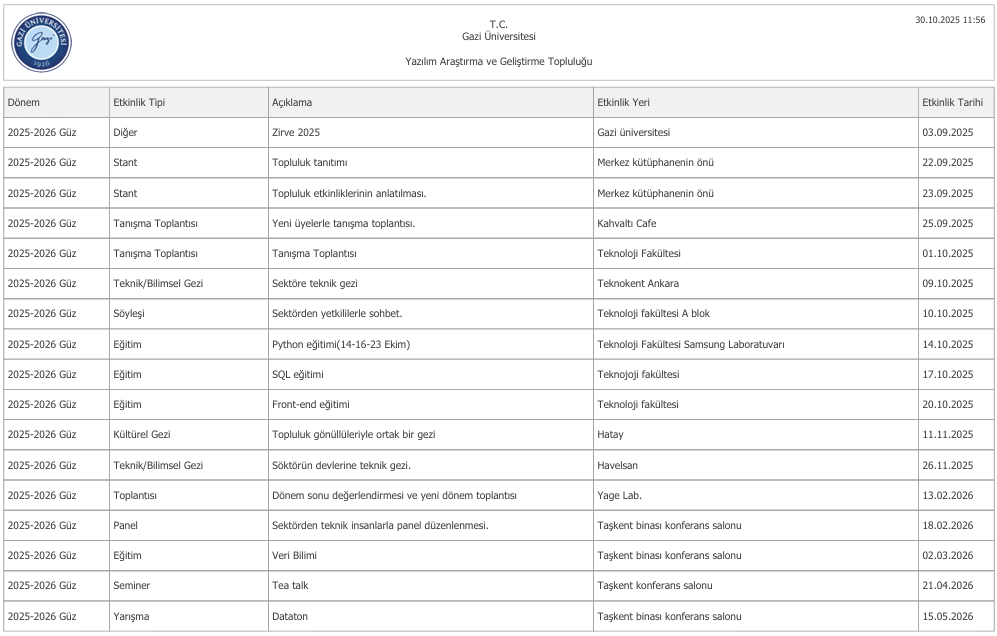Click the Veri Bilimi description cell
997x636 pixels.
(x=294, y=556)
